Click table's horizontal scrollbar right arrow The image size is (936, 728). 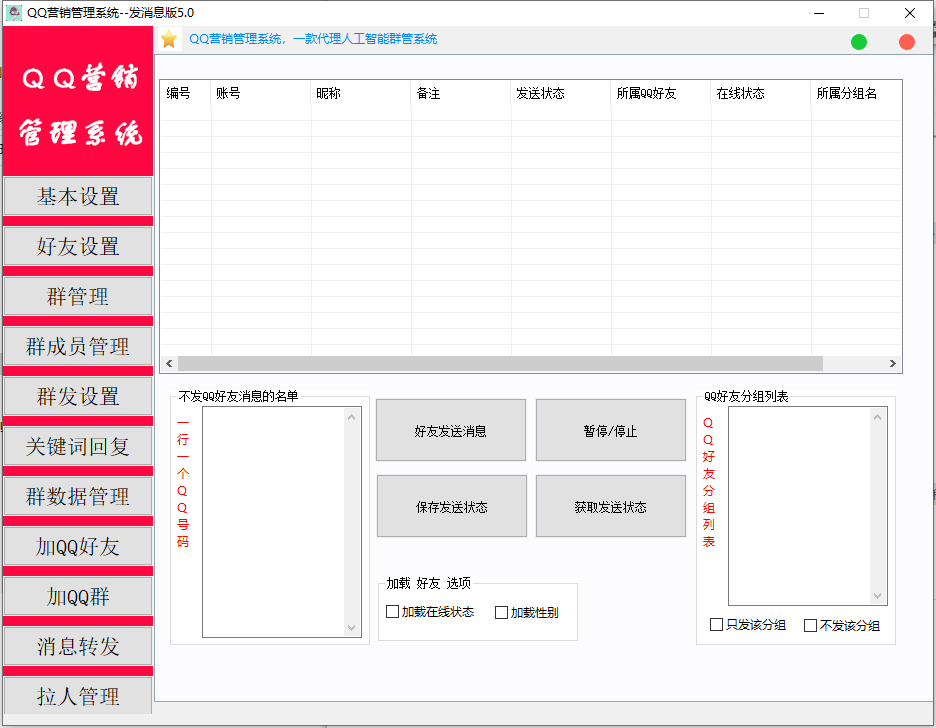pos(892,363)
